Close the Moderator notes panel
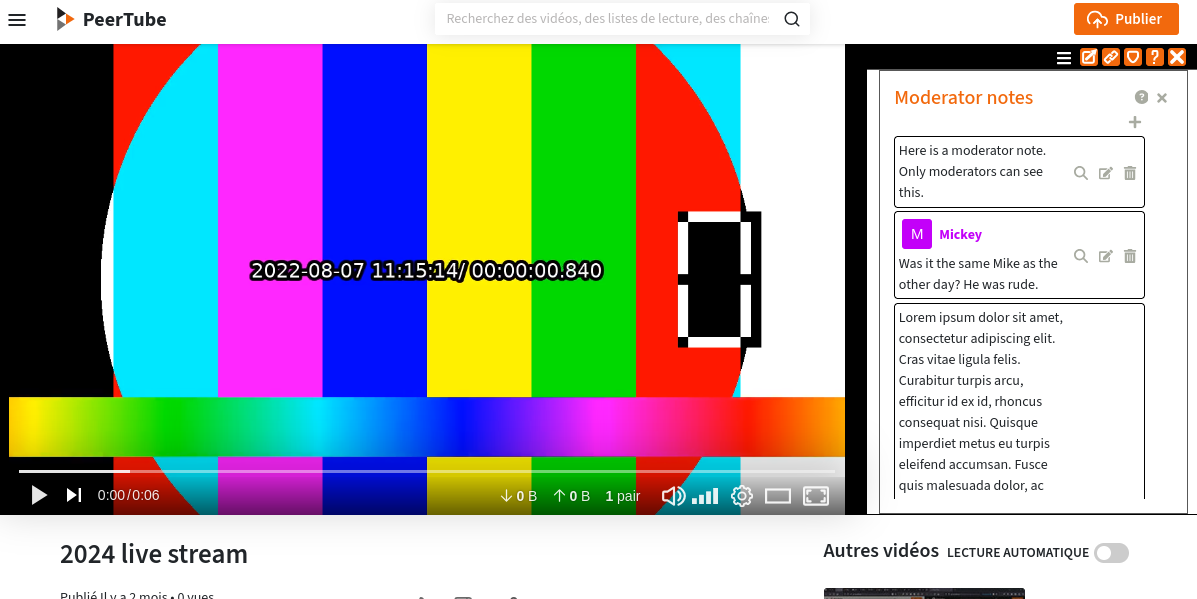Image resolution: width=1197 pixels, height=599 pixels. click(1162, 98)
